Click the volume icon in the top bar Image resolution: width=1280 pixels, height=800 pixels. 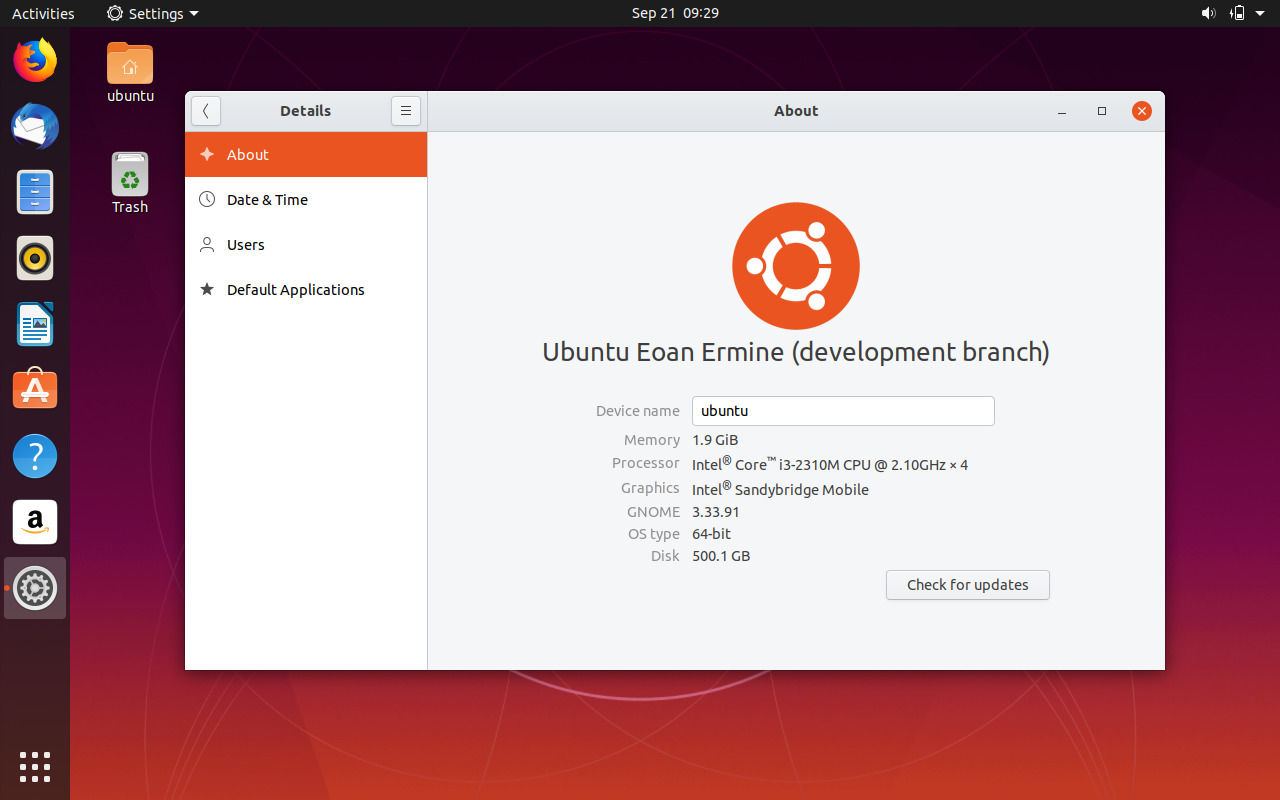(1209, 13)
